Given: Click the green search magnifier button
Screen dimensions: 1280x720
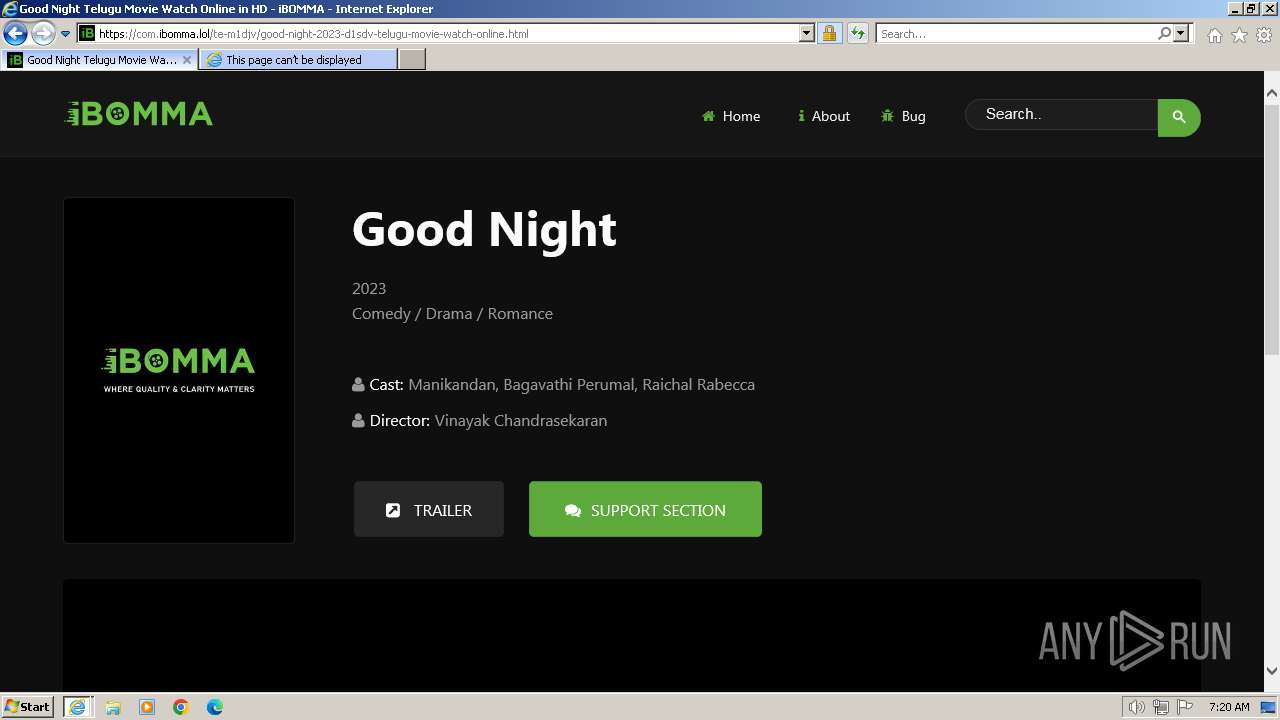Looking at the screenshot, I should 1179,117.
